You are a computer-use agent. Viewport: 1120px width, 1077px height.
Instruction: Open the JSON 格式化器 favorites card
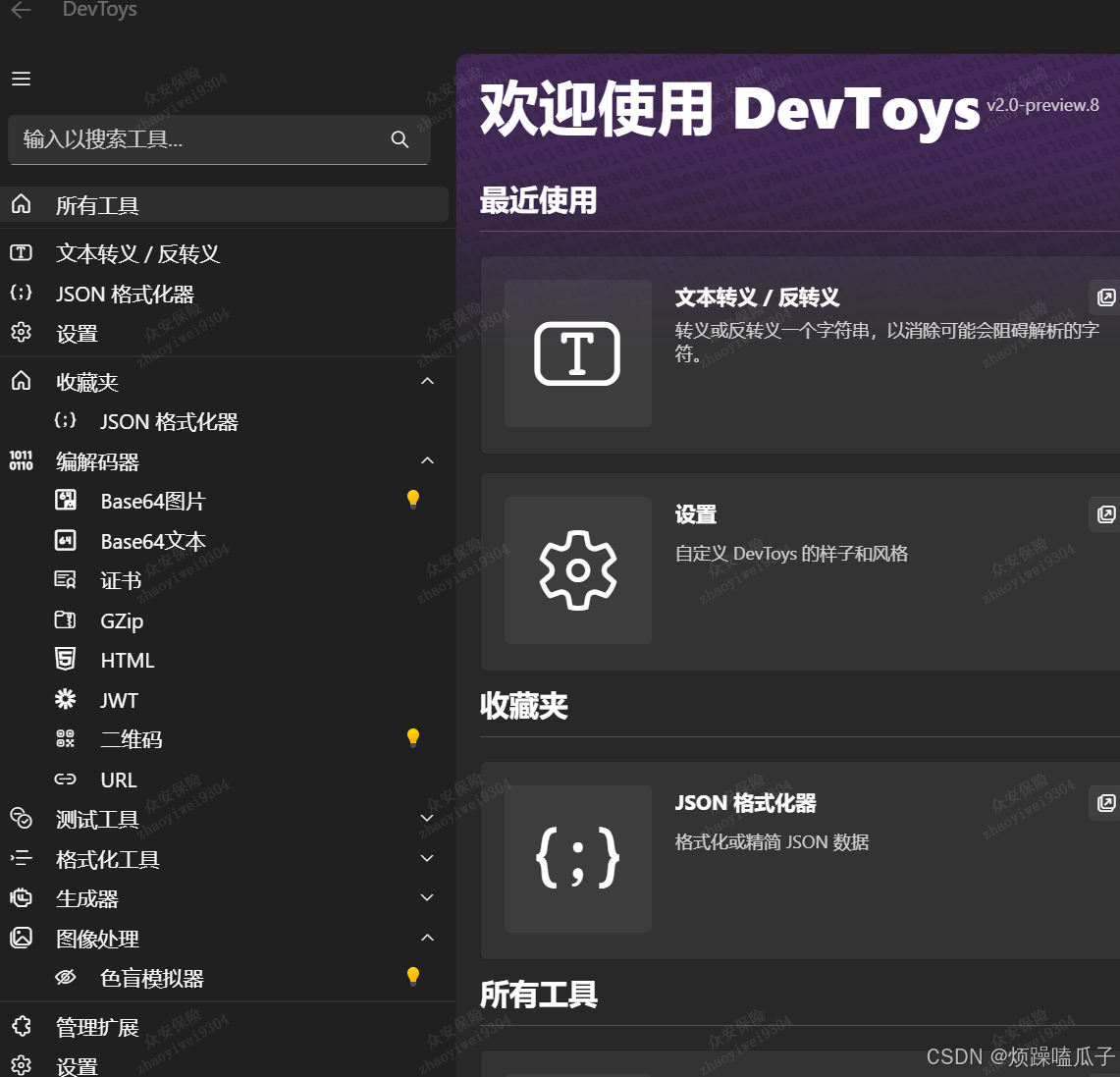(800, 860)
